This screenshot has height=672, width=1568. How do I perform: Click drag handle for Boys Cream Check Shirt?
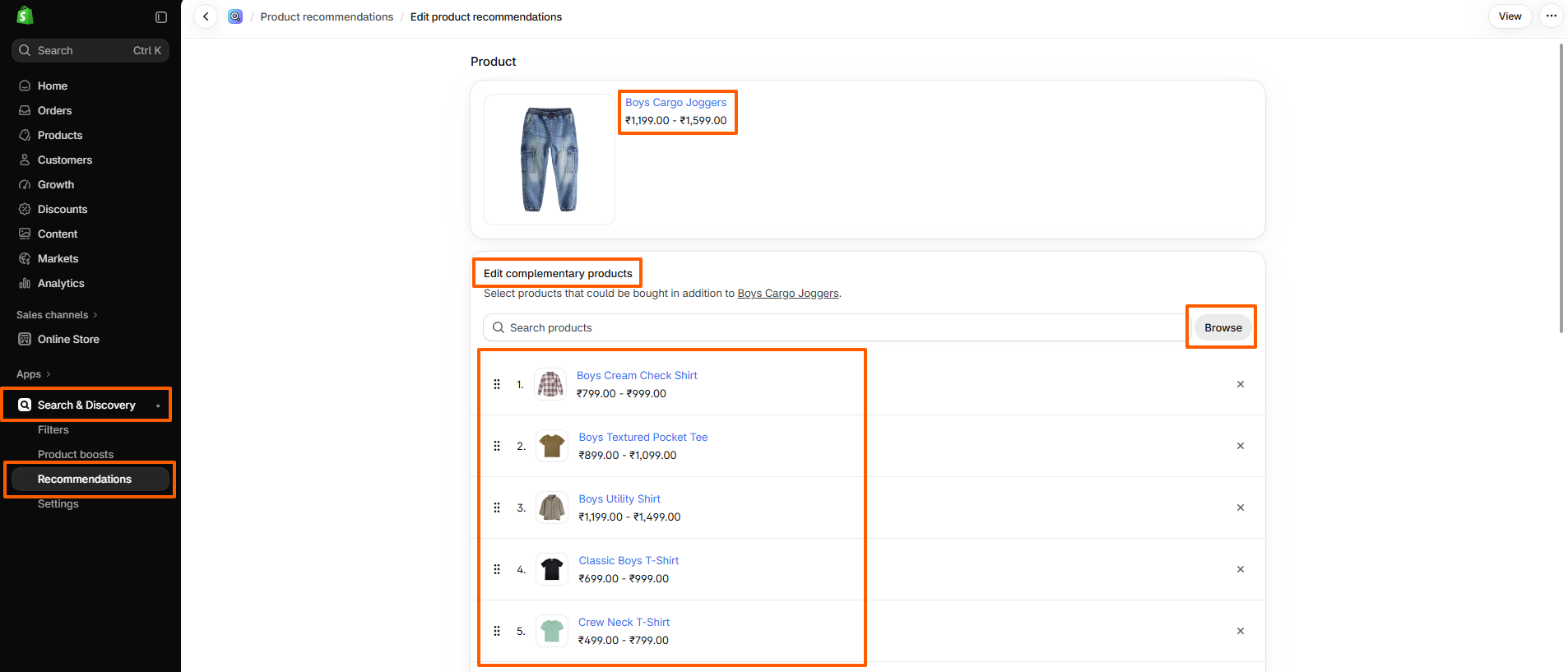[x=497, y=384]
